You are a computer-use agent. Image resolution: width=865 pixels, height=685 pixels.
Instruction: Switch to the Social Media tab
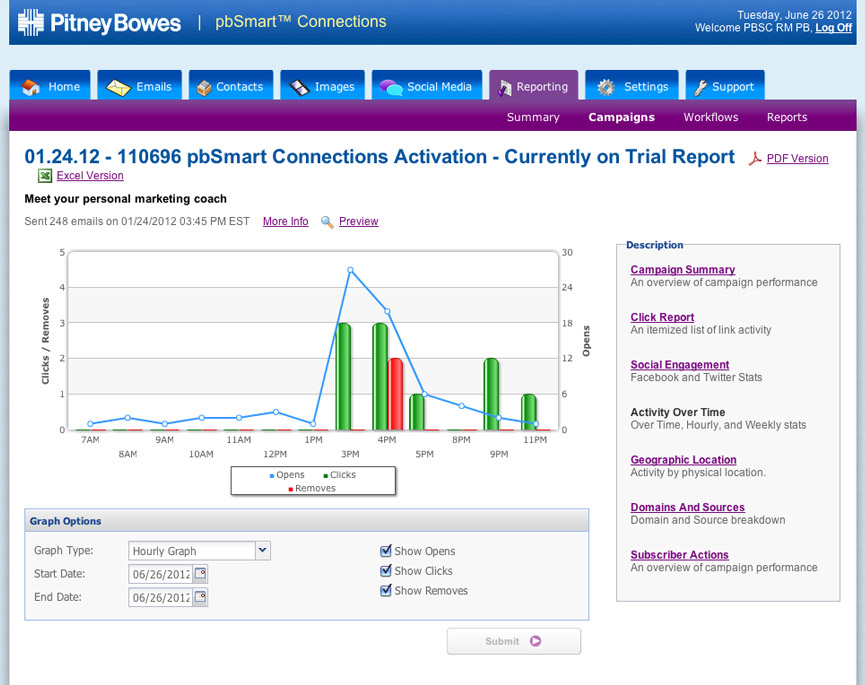[427, 85]
